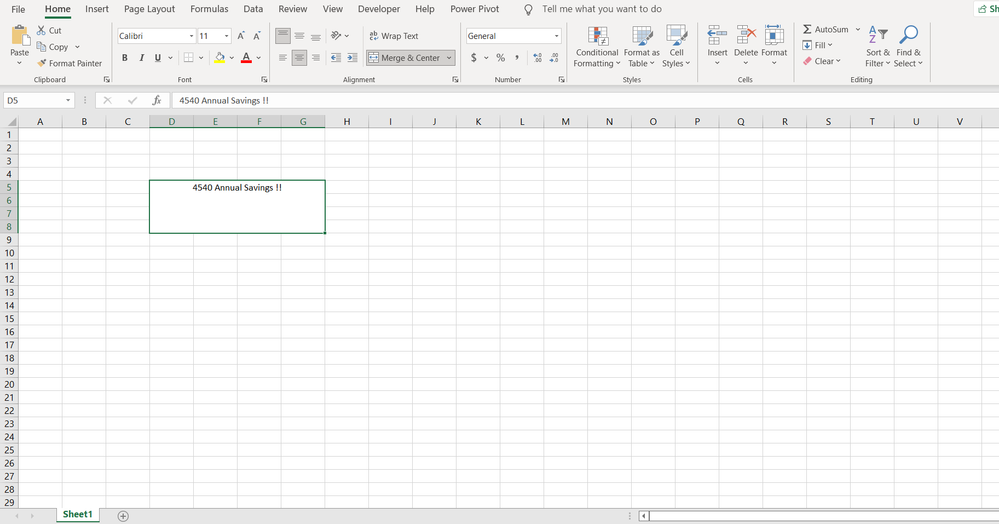Screen dimensions: 999x524
Task: Click the Delete cells icon
Action: click(746, 36)
